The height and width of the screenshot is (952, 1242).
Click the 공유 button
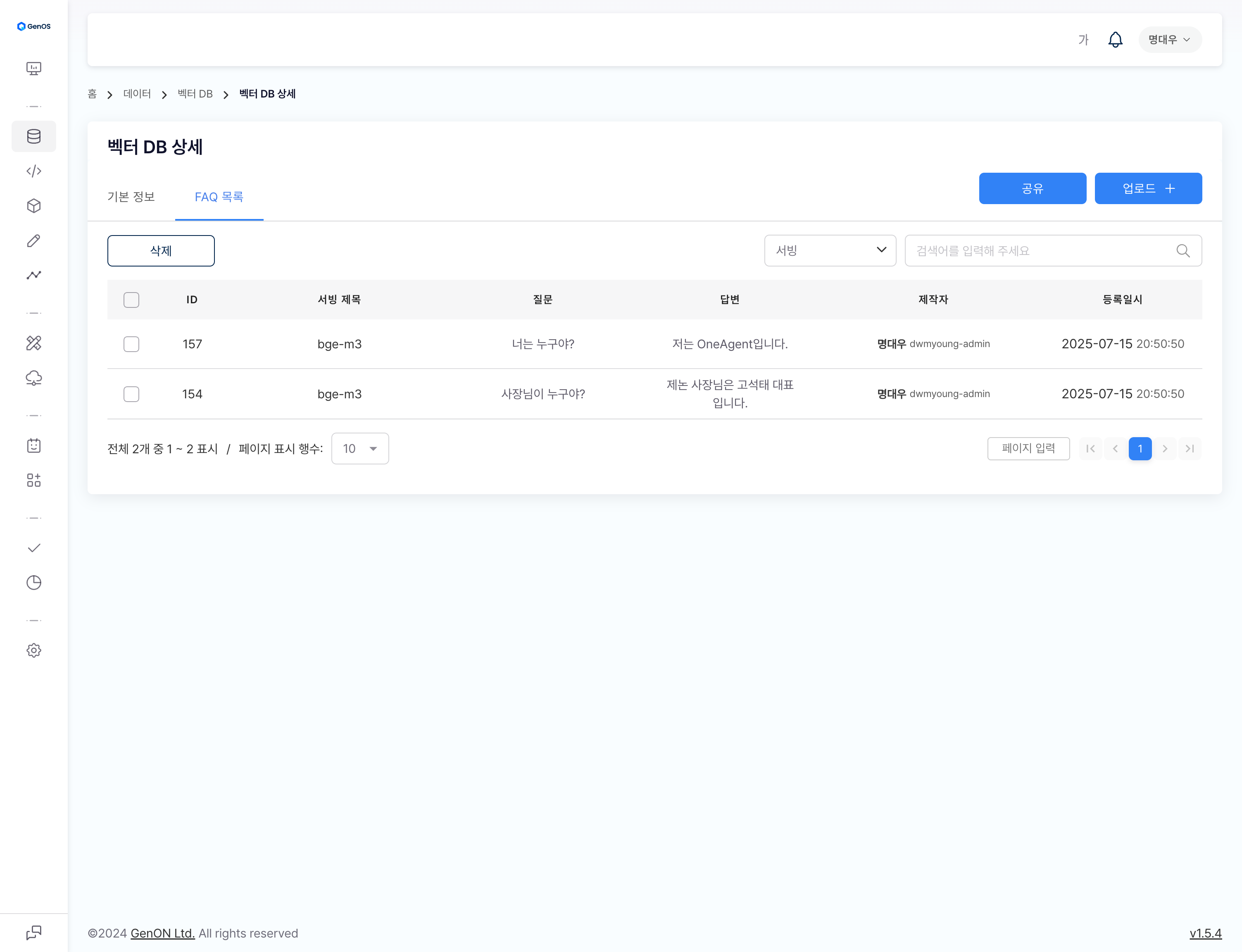pos(1032,189)
